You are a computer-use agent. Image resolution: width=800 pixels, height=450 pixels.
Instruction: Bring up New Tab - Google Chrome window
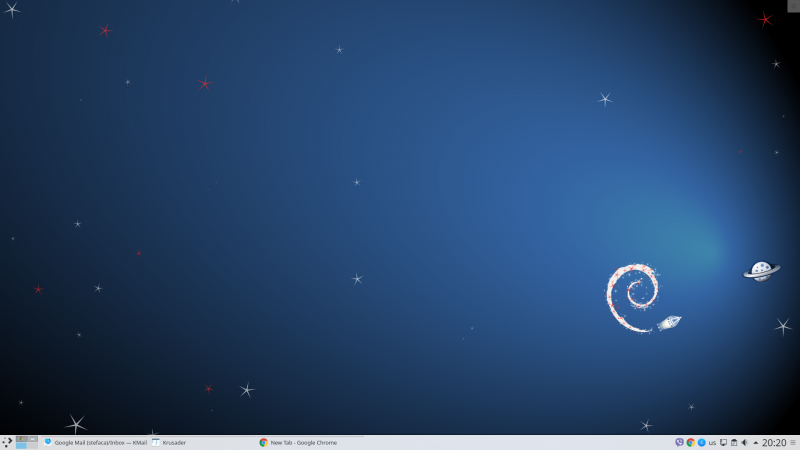click(x=310, y=443)
